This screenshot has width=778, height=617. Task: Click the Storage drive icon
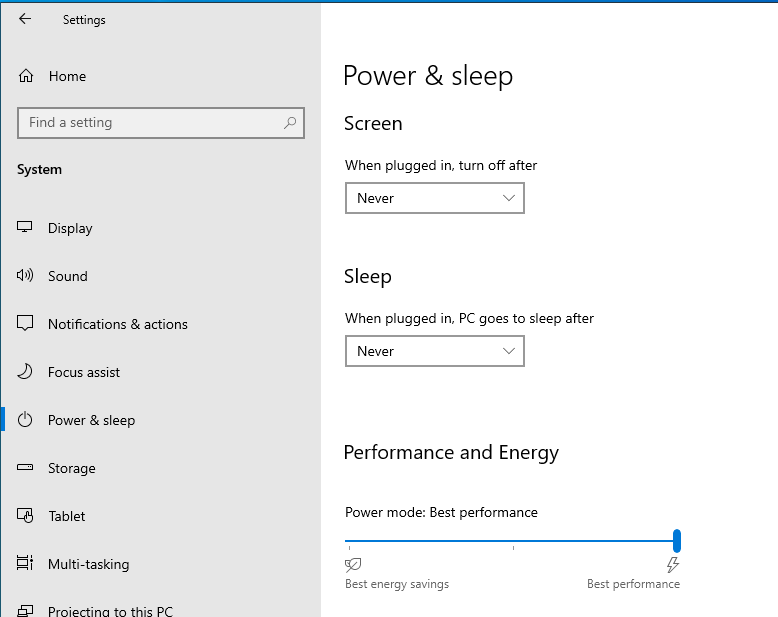click(x=25, y=467)
